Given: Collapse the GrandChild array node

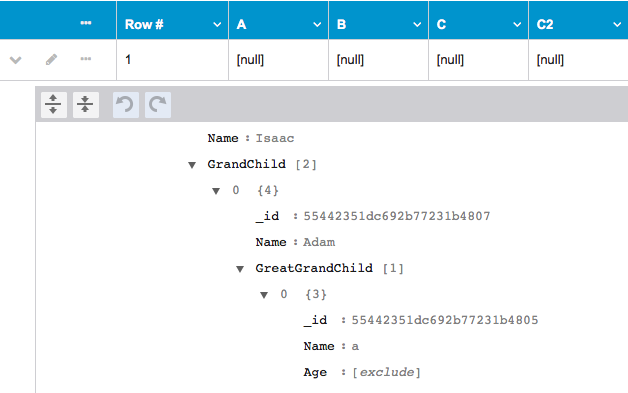Looking at the screenshot, I should (x=192, y=165).
